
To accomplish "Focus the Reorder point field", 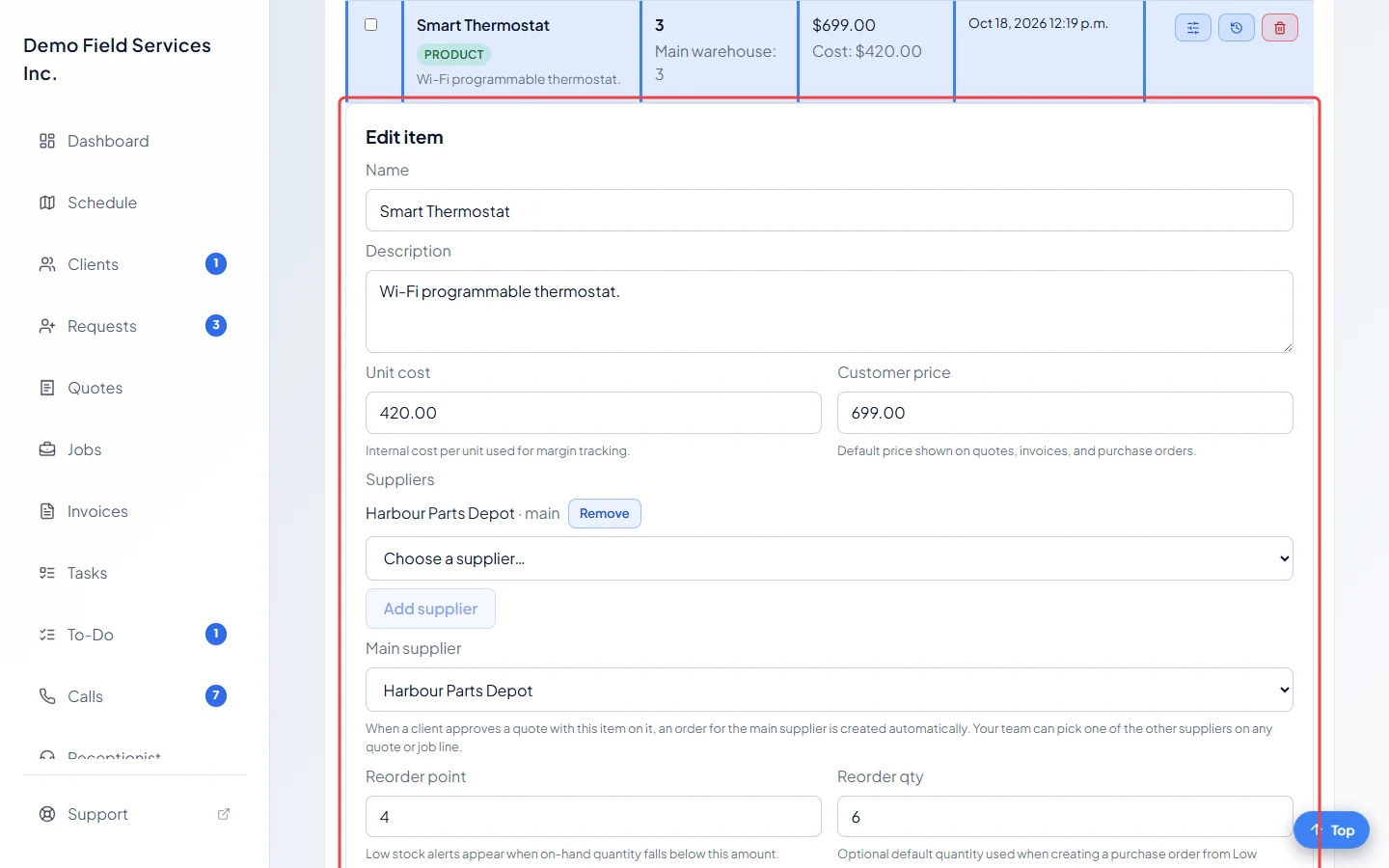I will pyautogui.click(x=593, y=817).
